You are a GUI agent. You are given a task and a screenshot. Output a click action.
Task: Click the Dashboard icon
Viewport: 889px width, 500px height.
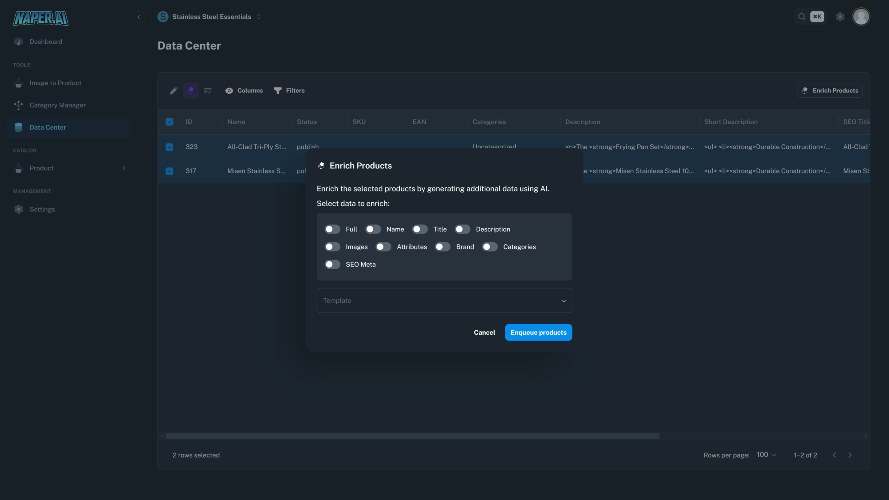pyautogui.click(x=18, y=41)
